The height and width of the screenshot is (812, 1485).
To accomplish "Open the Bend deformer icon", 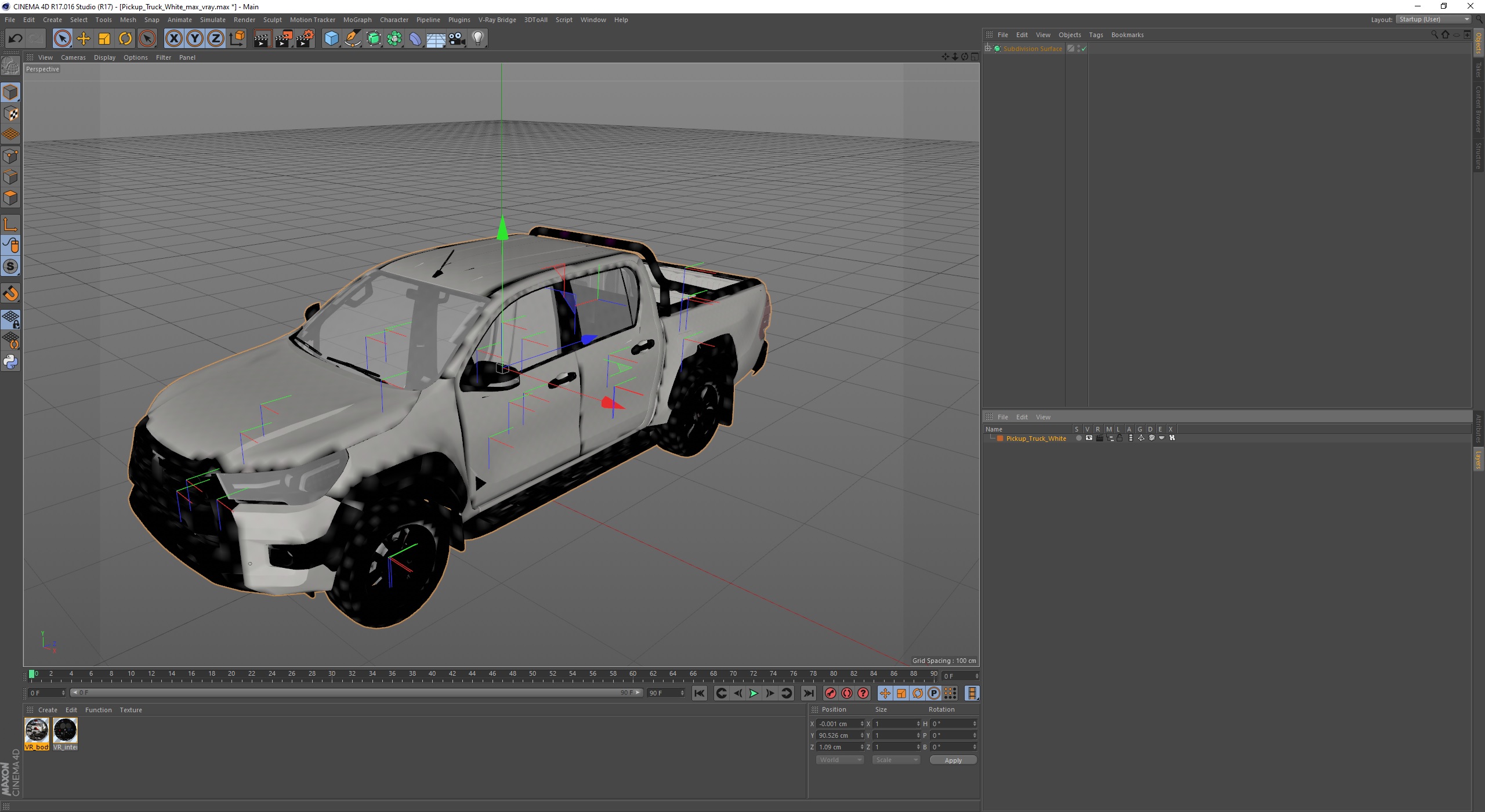I will coord(415,39).
